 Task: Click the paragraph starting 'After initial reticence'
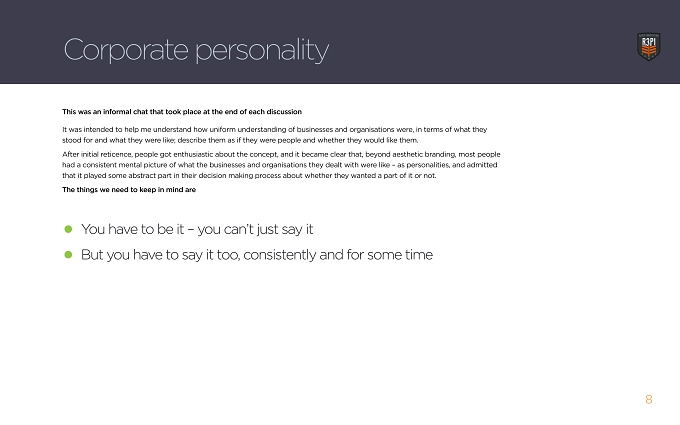281,165
